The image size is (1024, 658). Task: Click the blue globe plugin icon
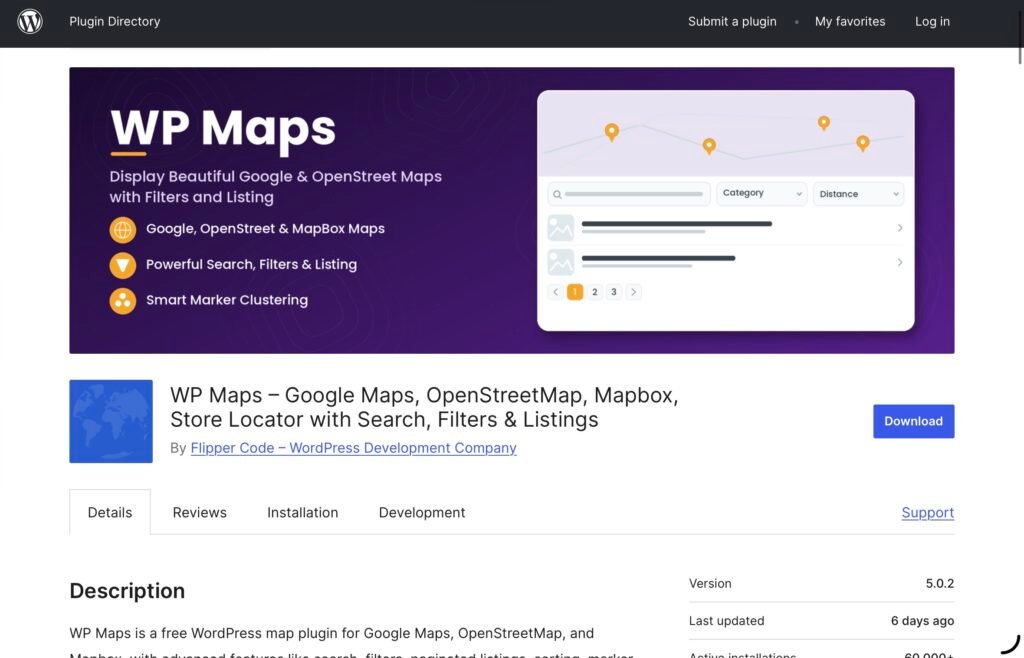111,421
